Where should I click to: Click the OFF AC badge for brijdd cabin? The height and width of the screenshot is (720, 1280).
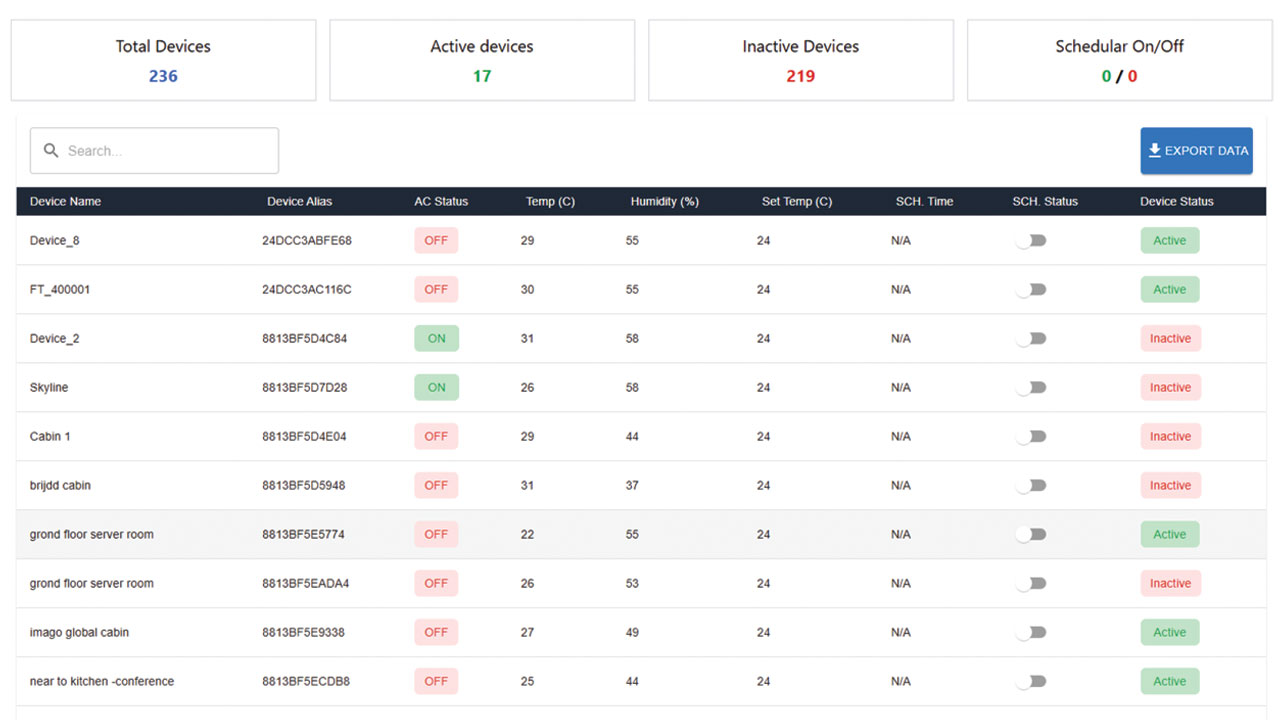[436, 486]
